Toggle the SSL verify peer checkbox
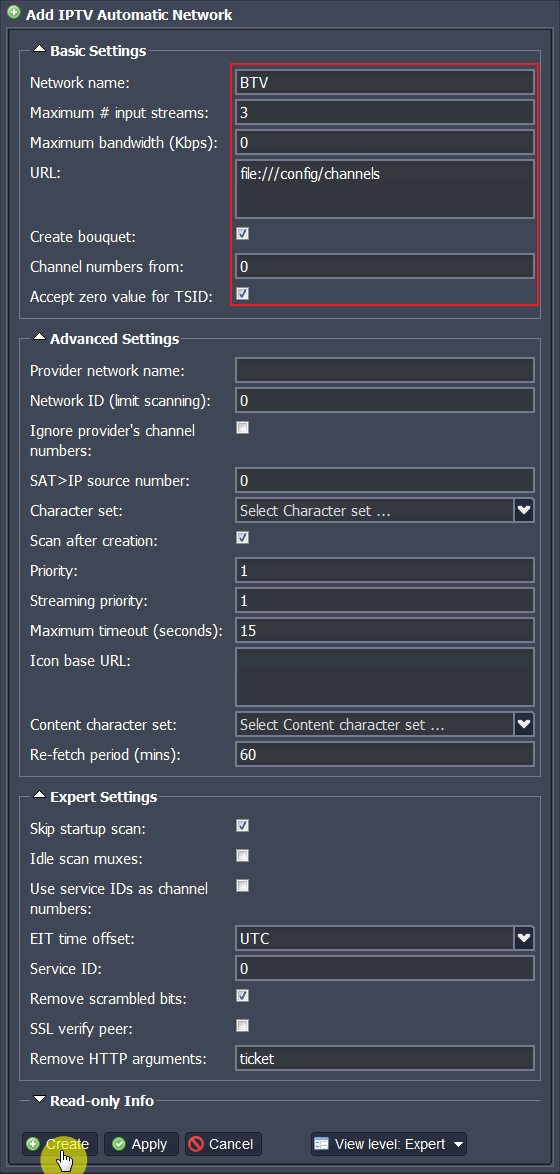Image resolution: width=560 pixels, height=1174 pixels. (x=243, y=1025)
